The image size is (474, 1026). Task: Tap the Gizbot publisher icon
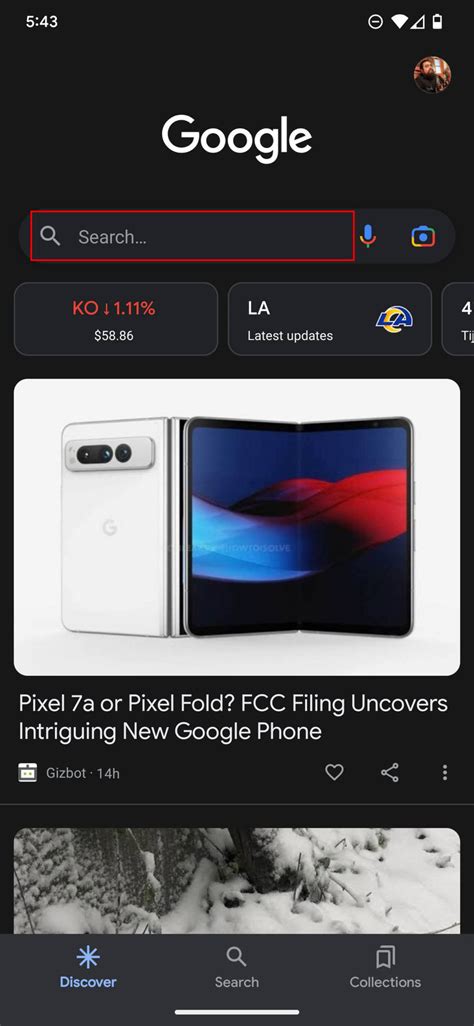[27, 773]
